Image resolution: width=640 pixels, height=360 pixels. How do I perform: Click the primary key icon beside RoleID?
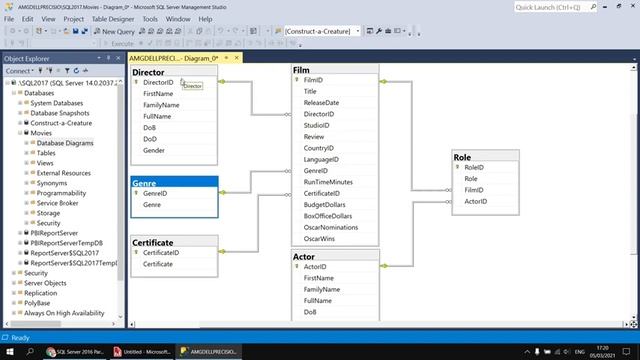click(458, 167)
